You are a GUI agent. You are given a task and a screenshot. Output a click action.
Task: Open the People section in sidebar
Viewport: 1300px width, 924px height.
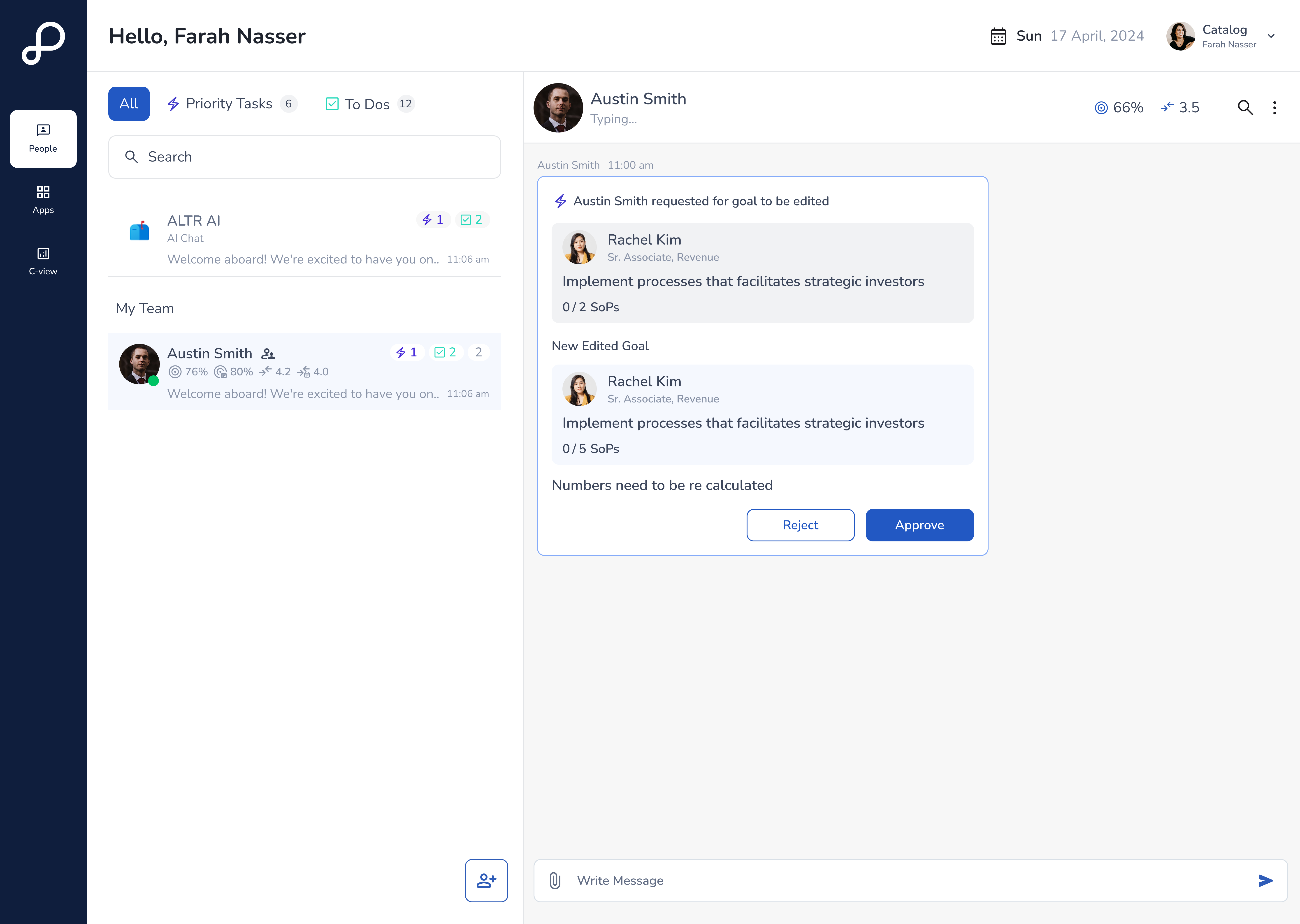(43, 138)
